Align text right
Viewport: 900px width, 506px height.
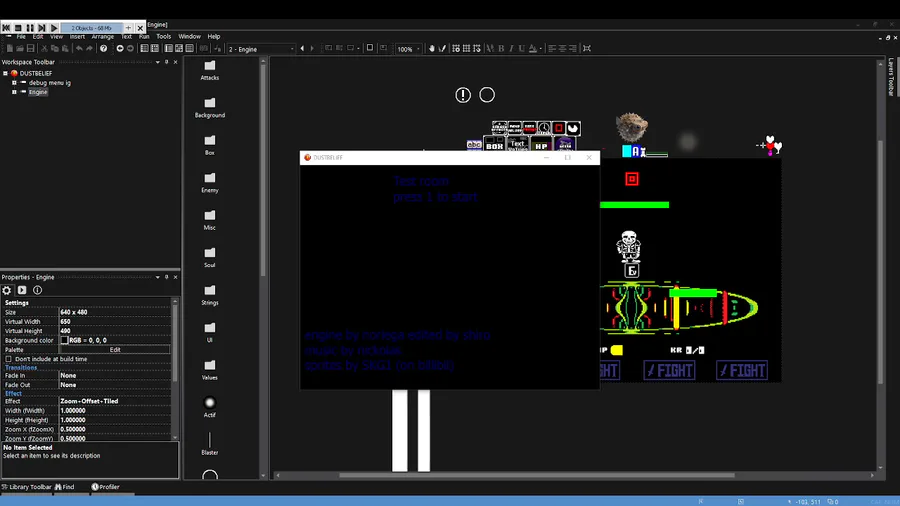coord(572,49)
